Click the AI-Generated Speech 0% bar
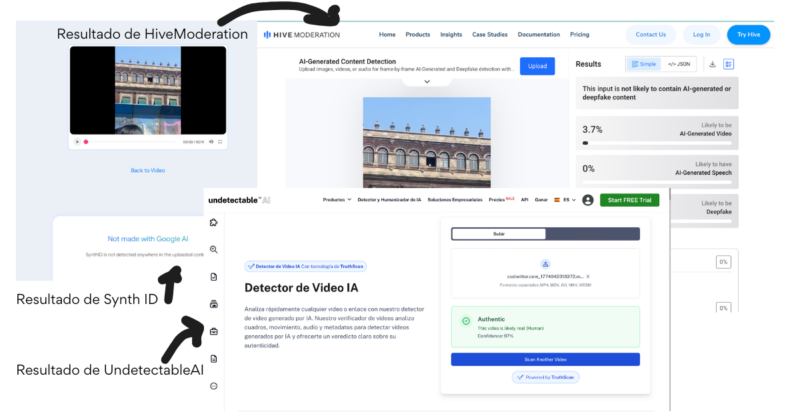 point(657,182)
